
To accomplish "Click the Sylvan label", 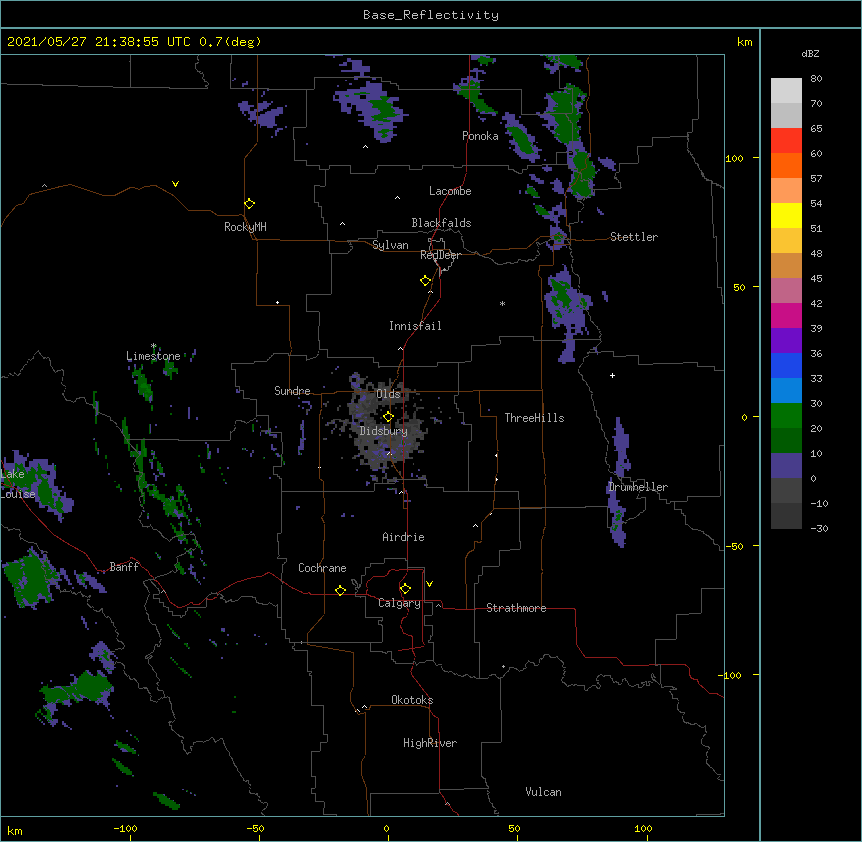I will (390, 245).
